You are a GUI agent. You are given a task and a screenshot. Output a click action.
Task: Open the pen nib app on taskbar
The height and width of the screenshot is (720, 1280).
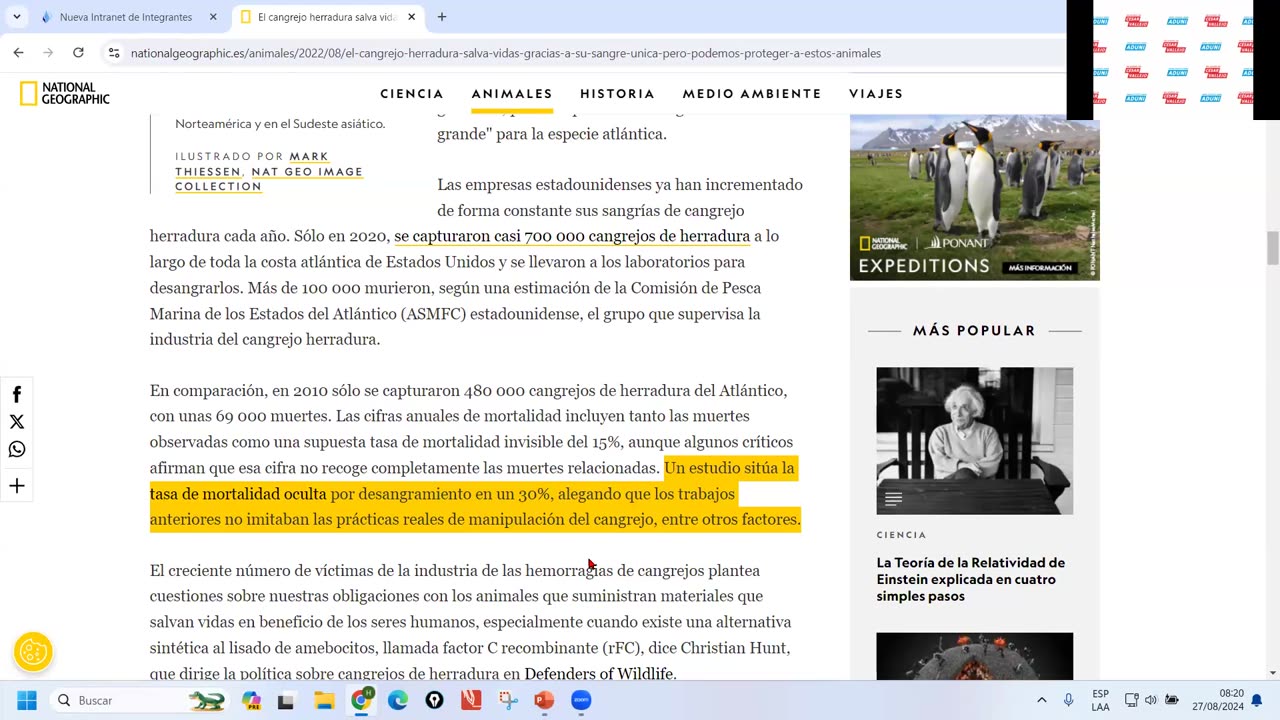[x=434, y=700]
